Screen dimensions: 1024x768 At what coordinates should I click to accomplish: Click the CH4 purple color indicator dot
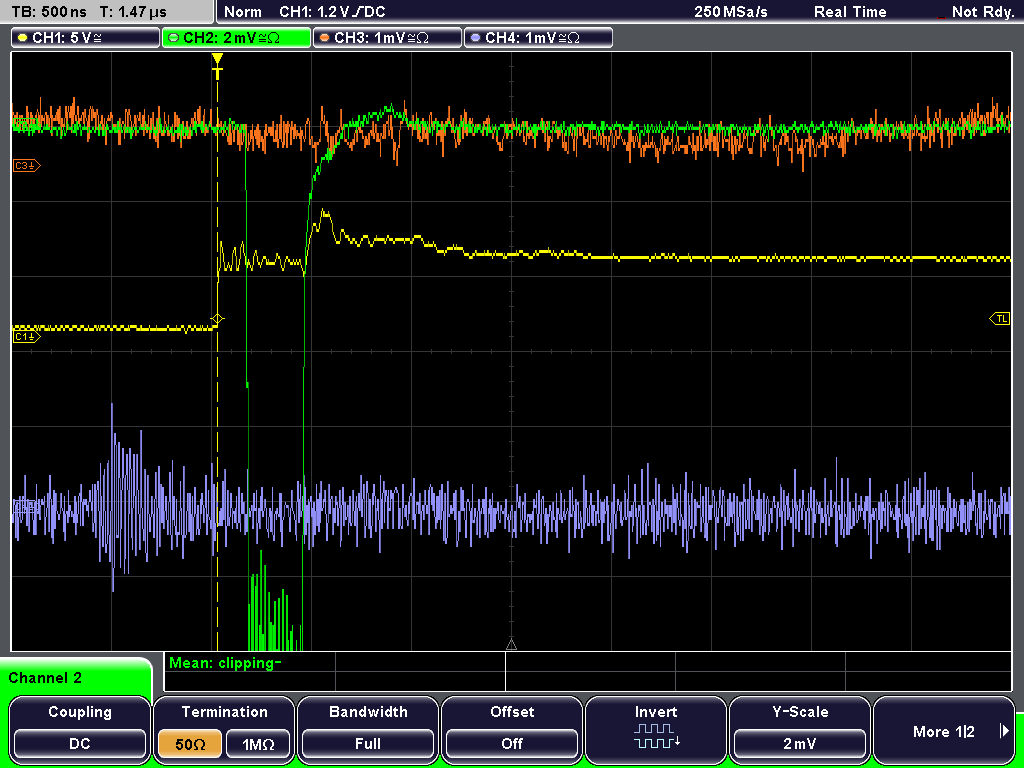click(475, 38)
